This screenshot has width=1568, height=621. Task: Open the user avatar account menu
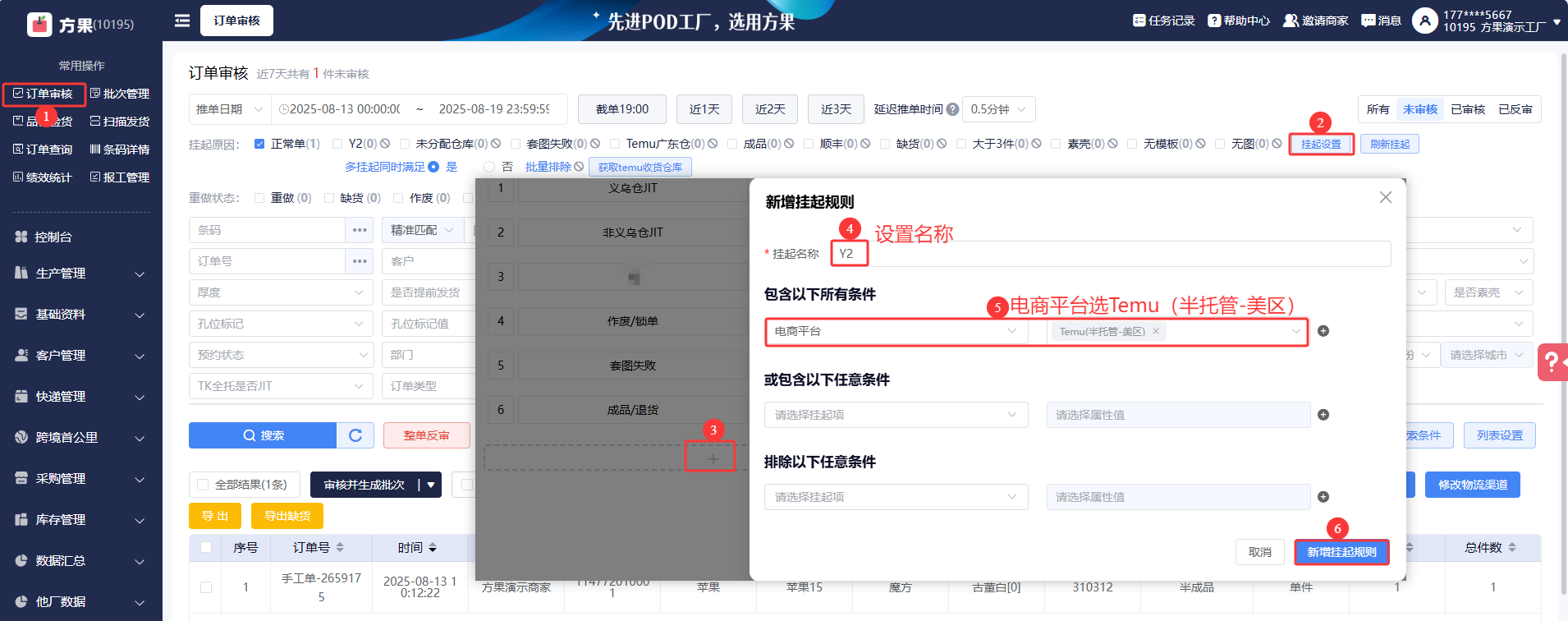(x=1425, y=21)
